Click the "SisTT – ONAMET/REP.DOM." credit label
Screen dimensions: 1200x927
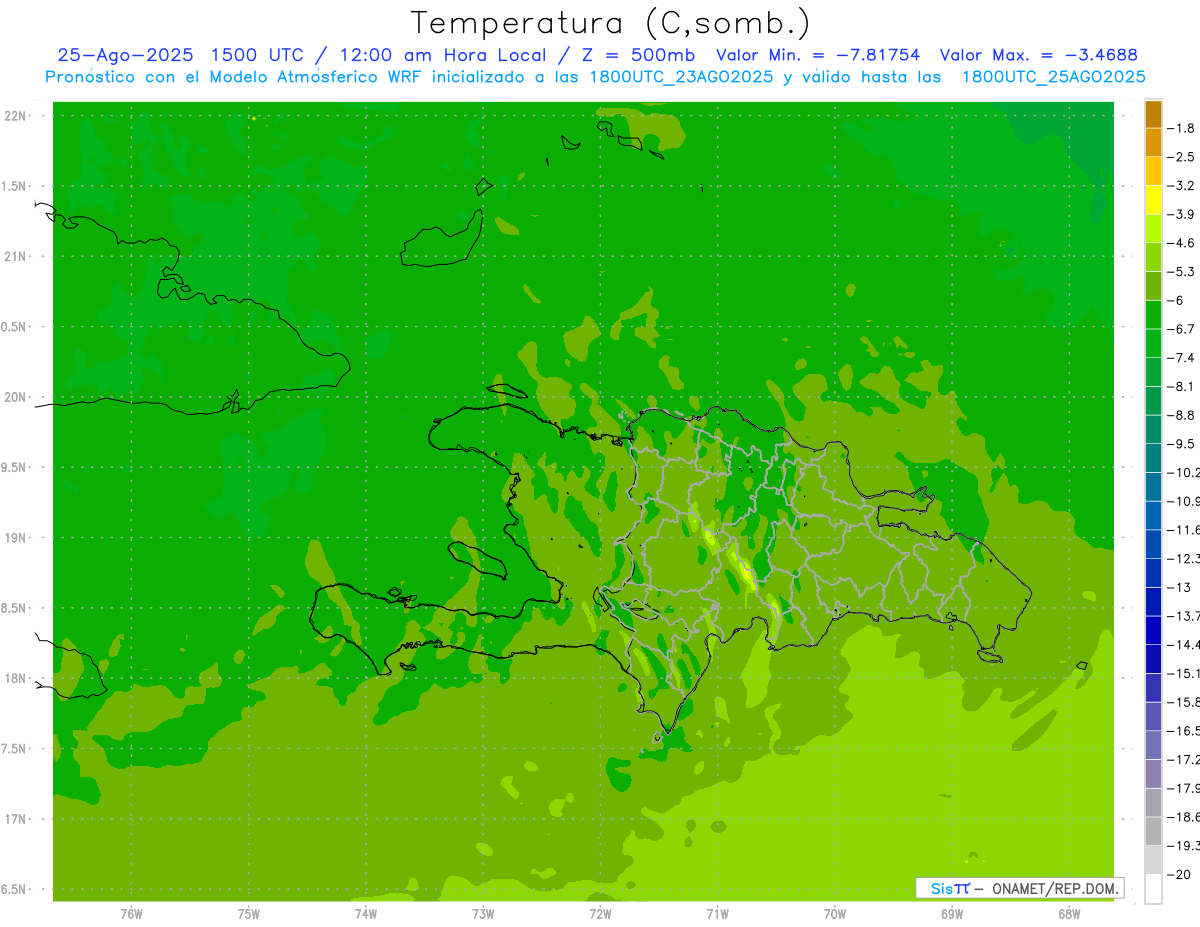(x=1019, y=888)
